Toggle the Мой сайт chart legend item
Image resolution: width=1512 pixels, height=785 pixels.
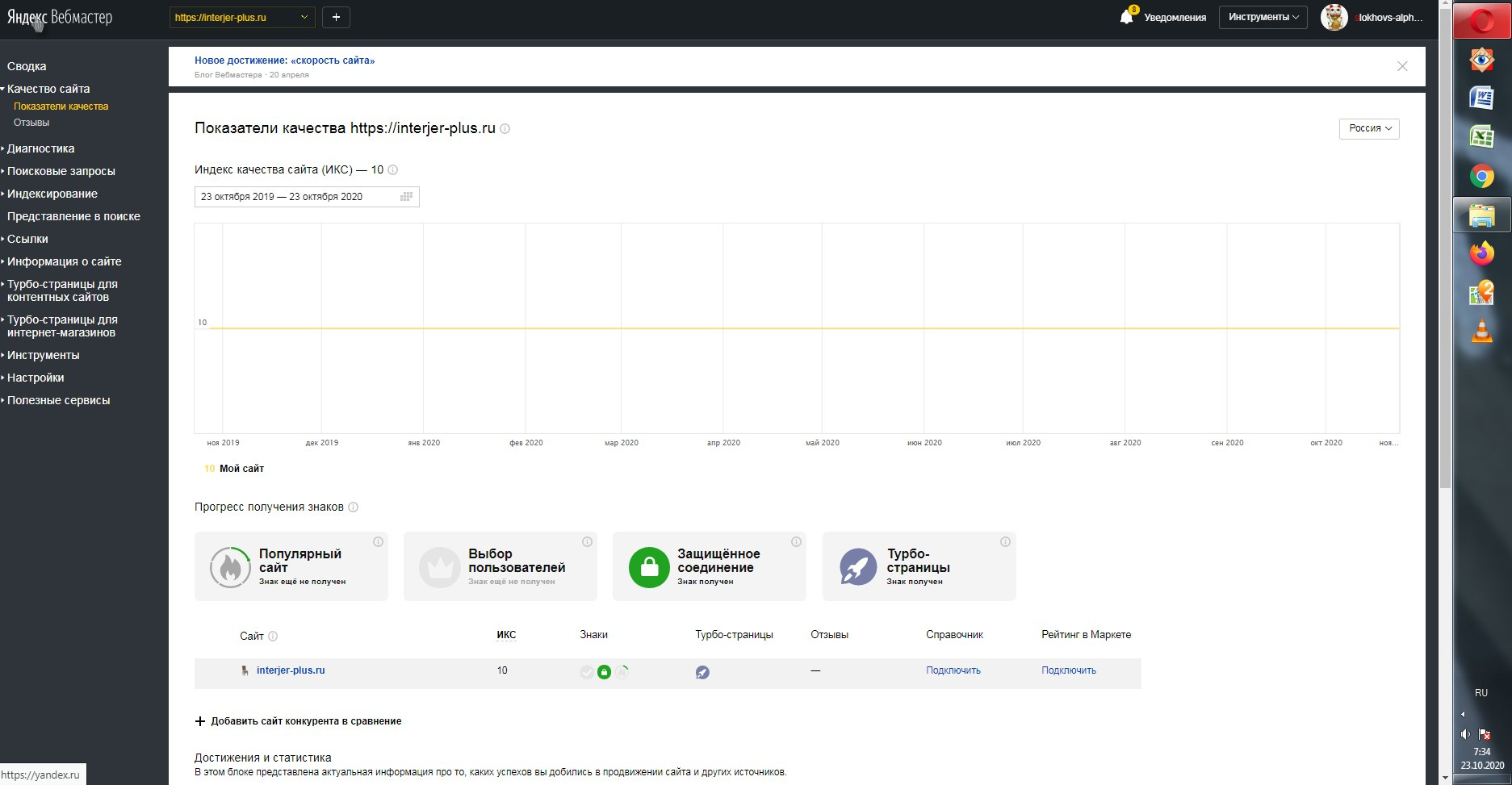pos(234,469)
